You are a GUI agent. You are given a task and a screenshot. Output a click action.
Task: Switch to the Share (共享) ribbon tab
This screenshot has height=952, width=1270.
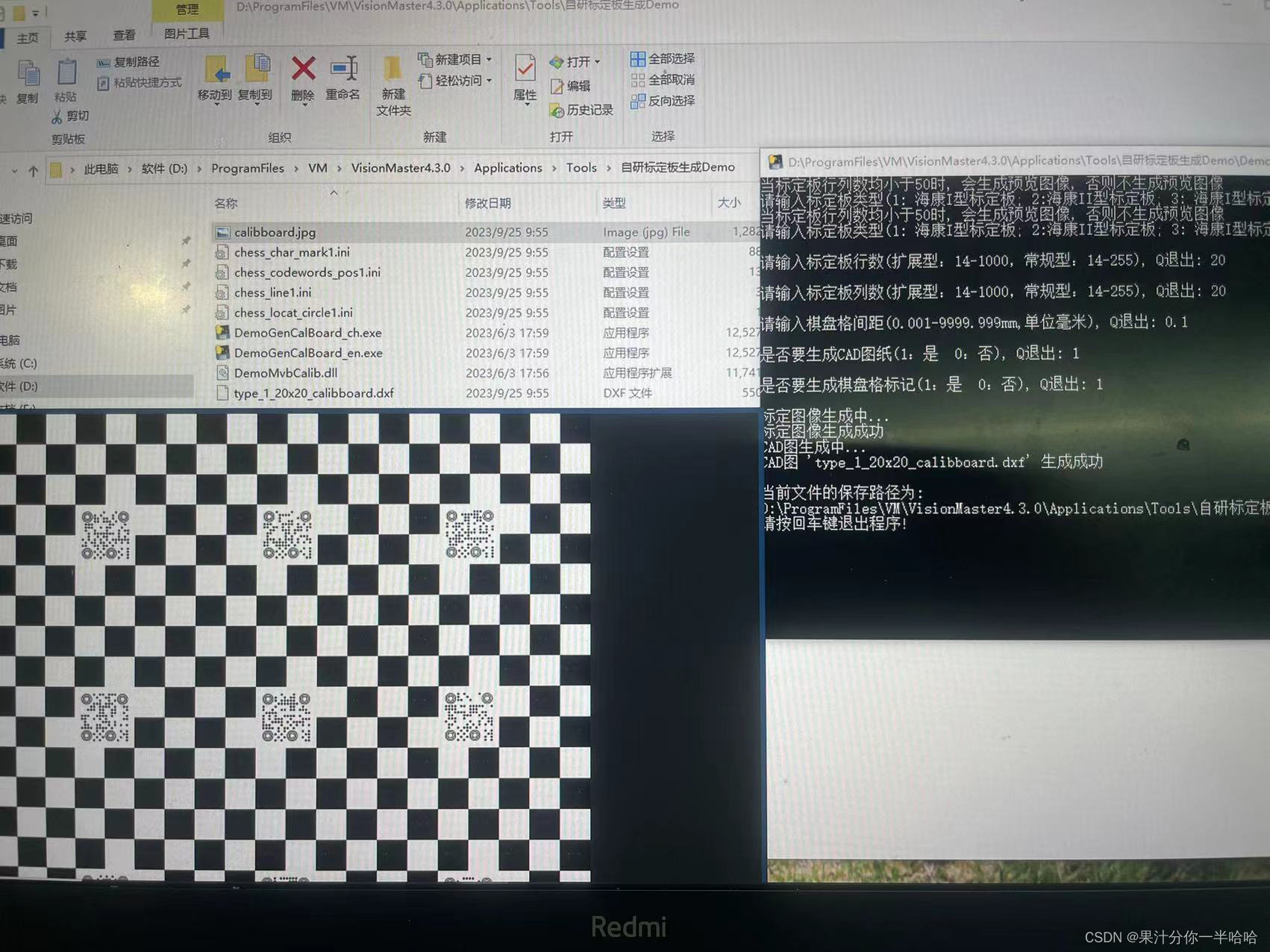(x=75, y=36)
